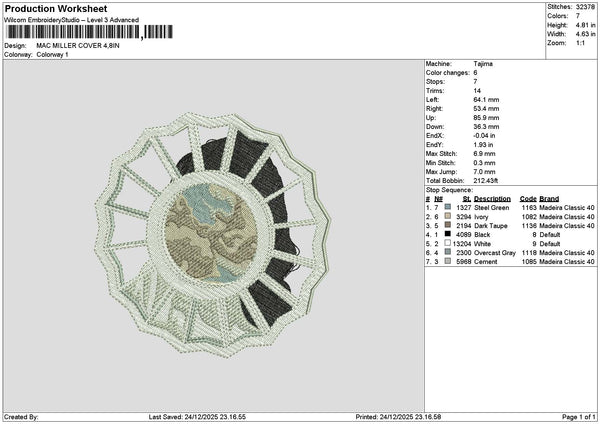This screenshot has height=424, width=600.
Task: Click the 'Stop Sequence:' heading
Action: (449, 190)
